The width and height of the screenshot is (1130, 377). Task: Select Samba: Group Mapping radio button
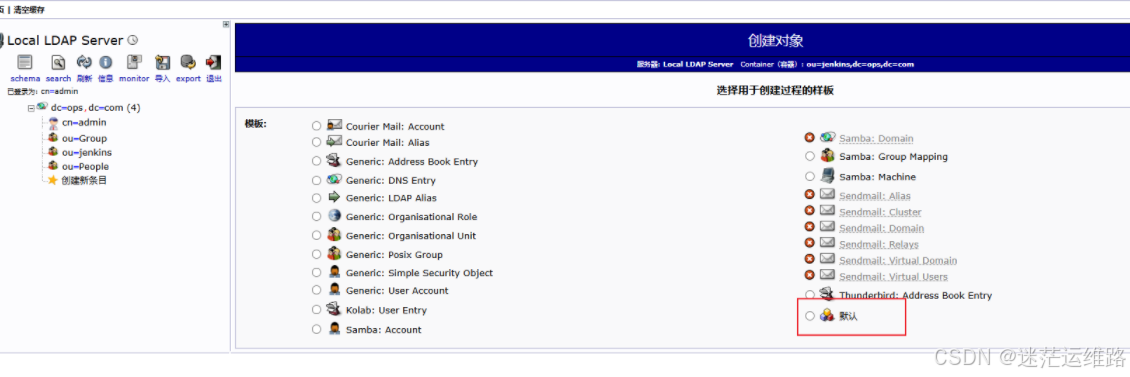809,156
